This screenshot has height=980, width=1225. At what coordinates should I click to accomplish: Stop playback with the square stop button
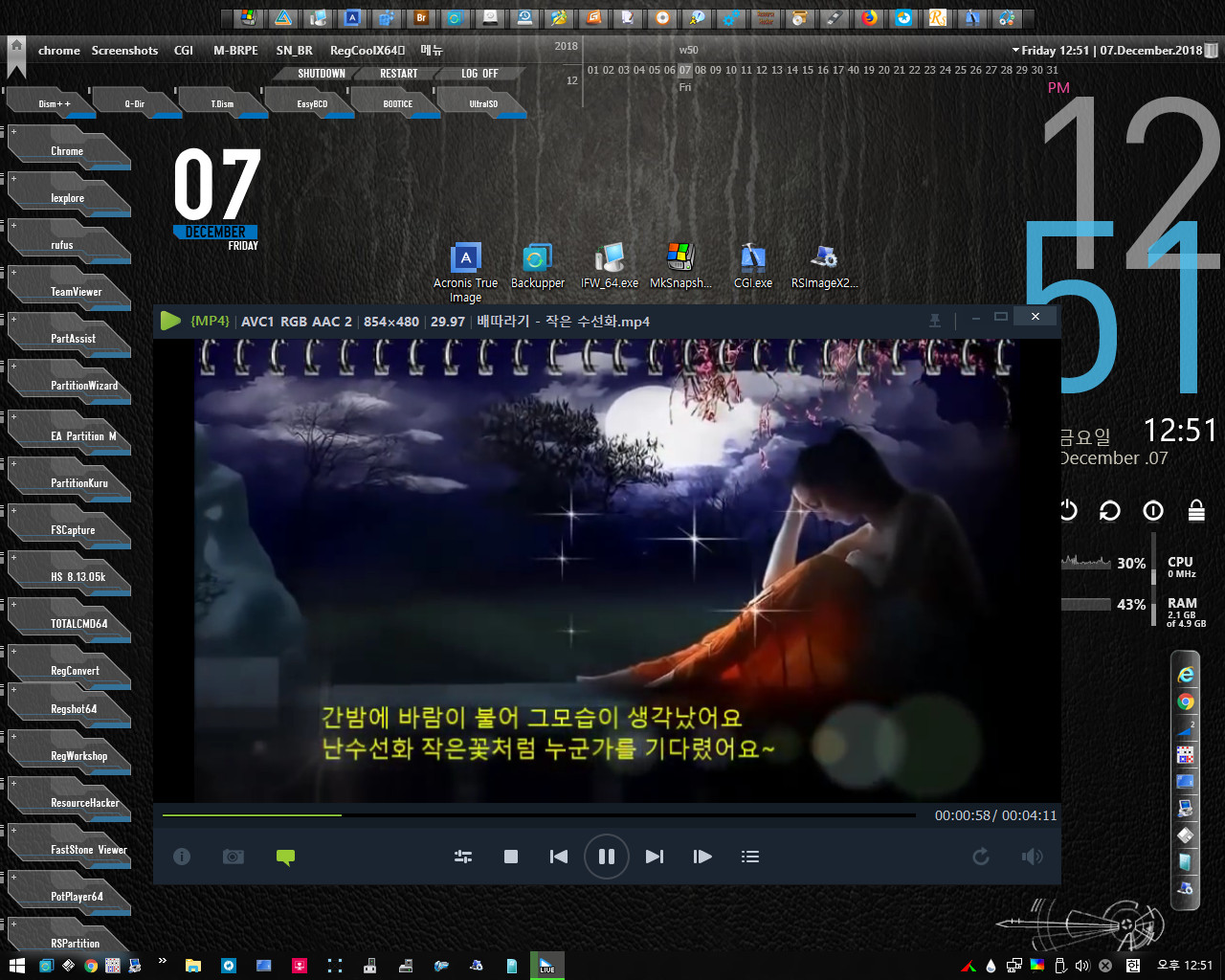[x=511, y=857]
